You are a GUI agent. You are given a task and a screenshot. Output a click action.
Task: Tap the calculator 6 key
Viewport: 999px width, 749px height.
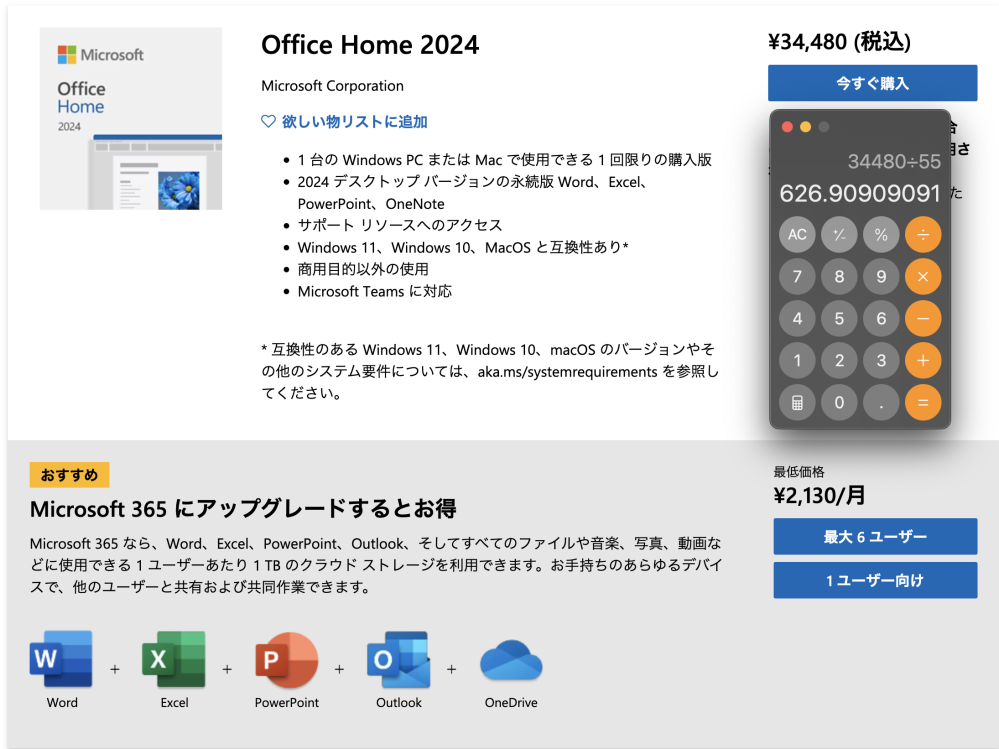[881, 318]
